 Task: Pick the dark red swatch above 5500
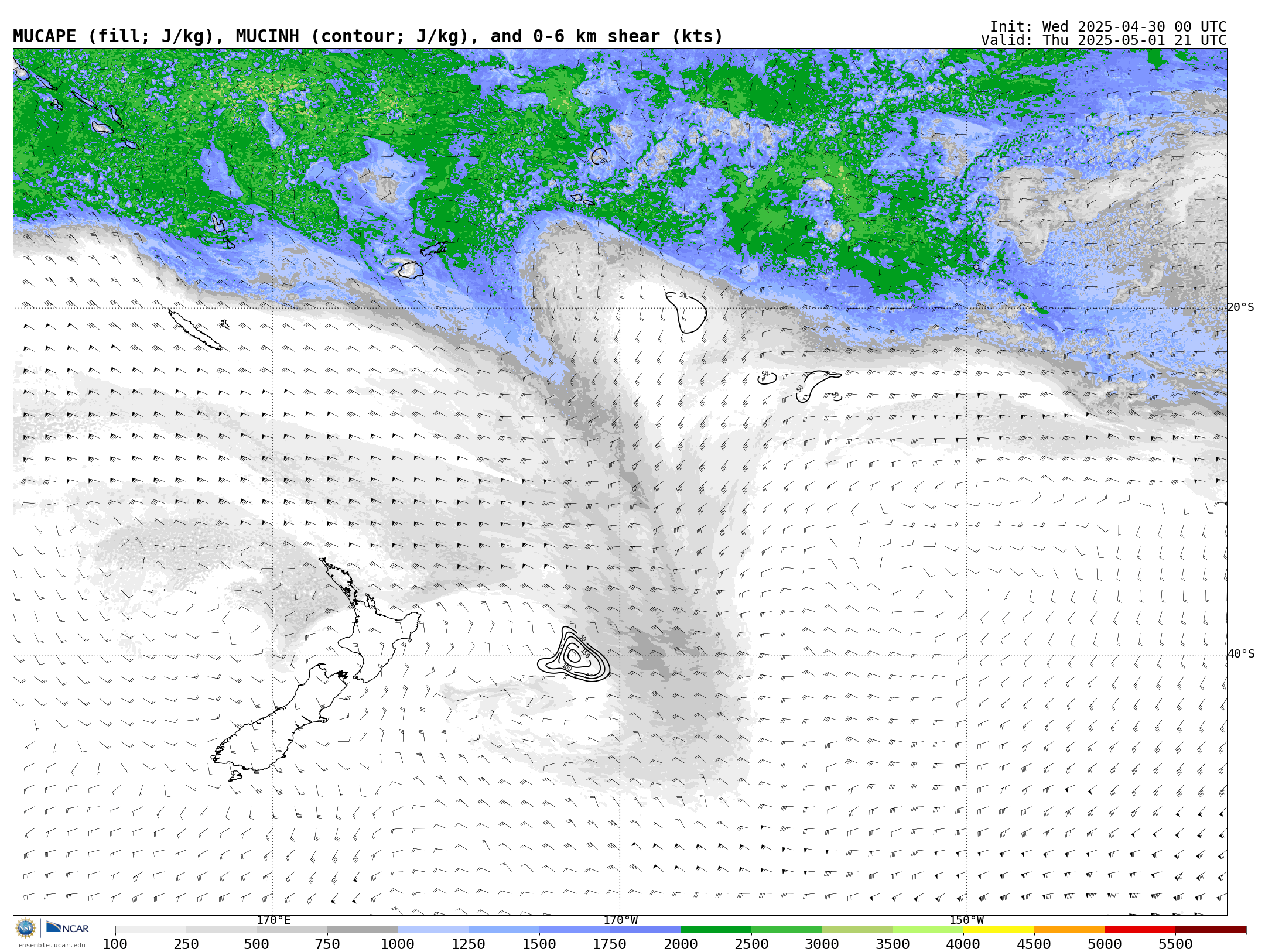point(1211,929)
